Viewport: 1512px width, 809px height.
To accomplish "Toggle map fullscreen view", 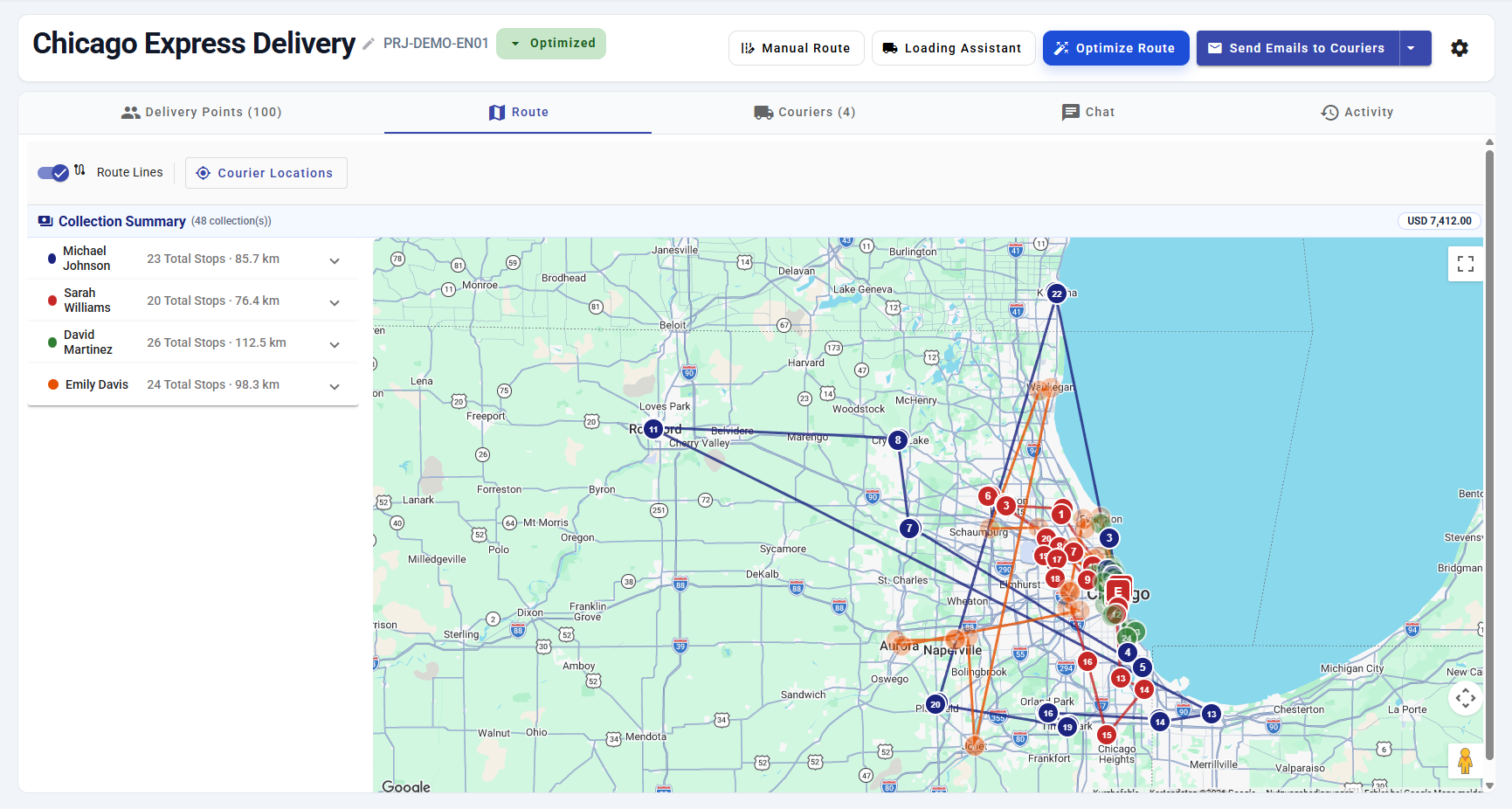I will [x=1466, y=264].
